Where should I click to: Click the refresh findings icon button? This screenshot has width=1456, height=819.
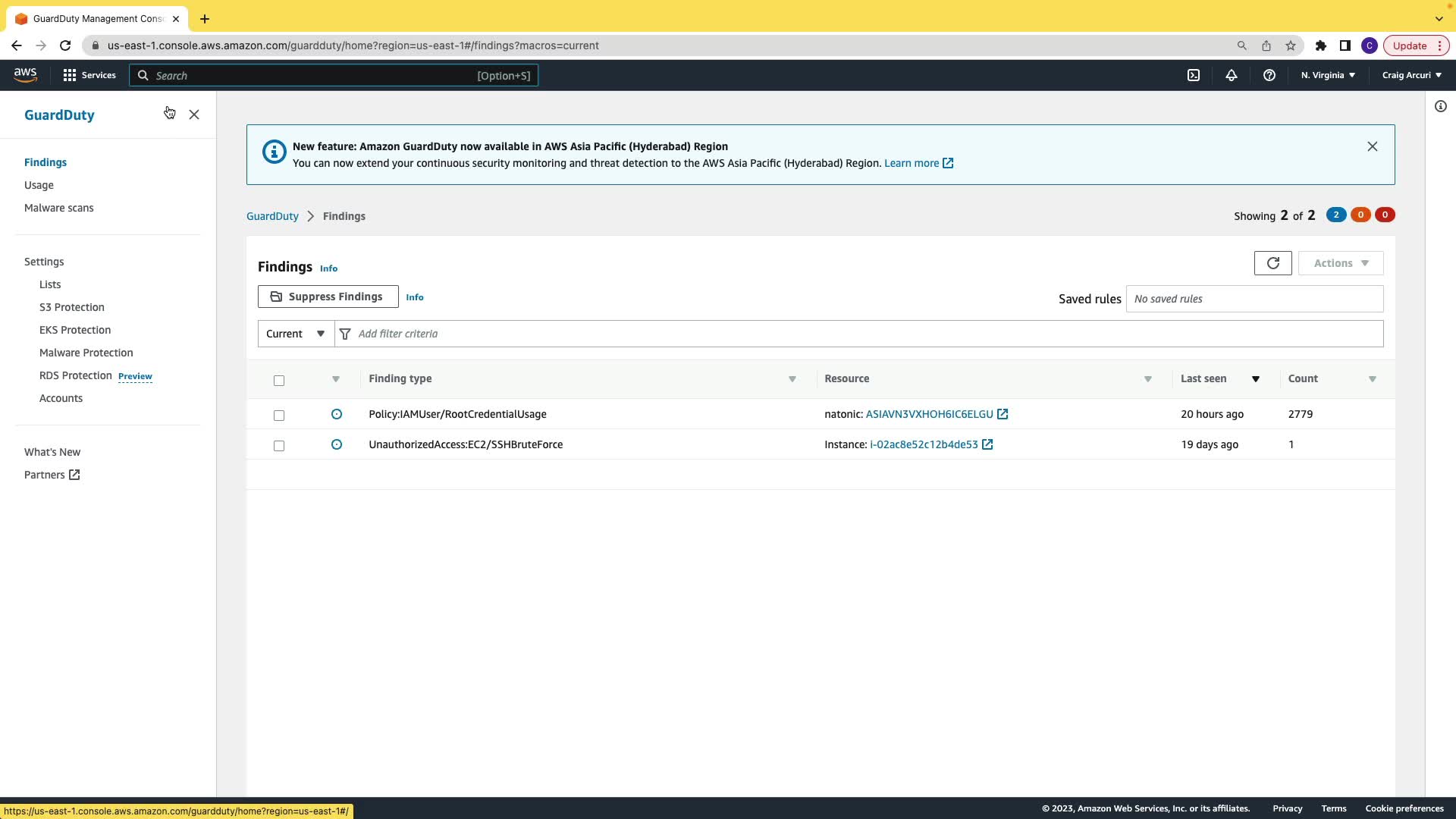(1272, 263)
